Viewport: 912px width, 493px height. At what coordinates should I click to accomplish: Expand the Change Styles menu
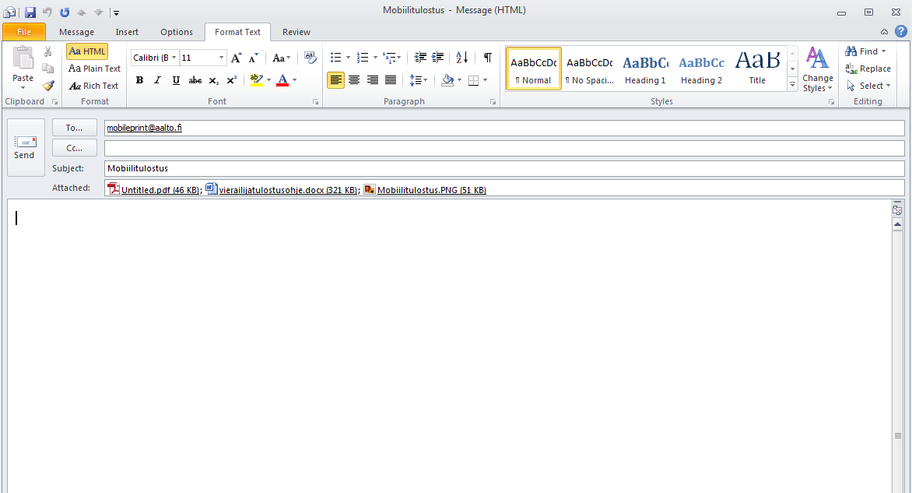point(817,70)
